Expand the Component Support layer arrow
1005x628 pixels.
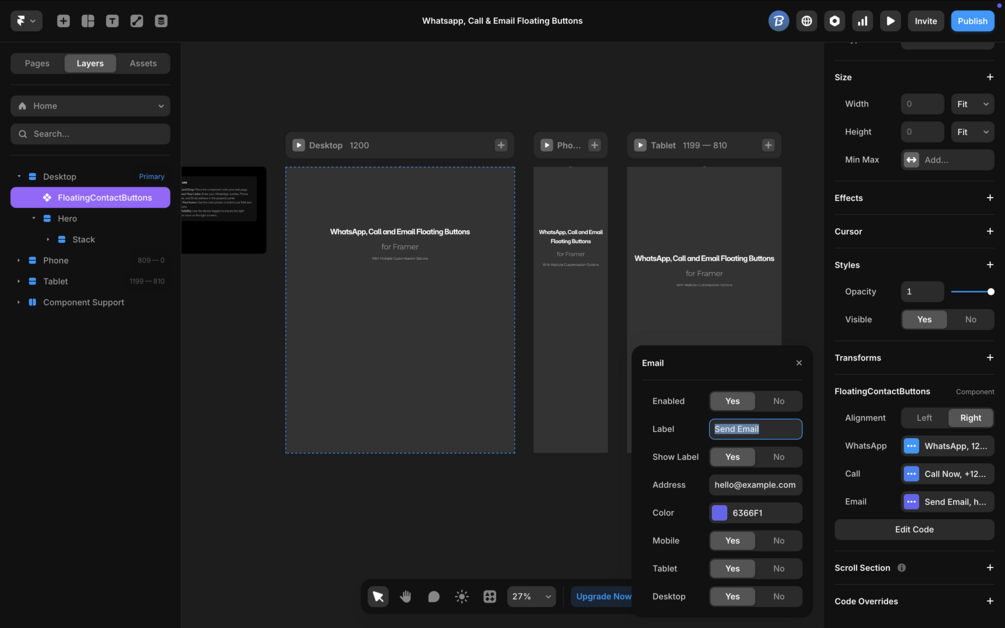tap(19, 302)
